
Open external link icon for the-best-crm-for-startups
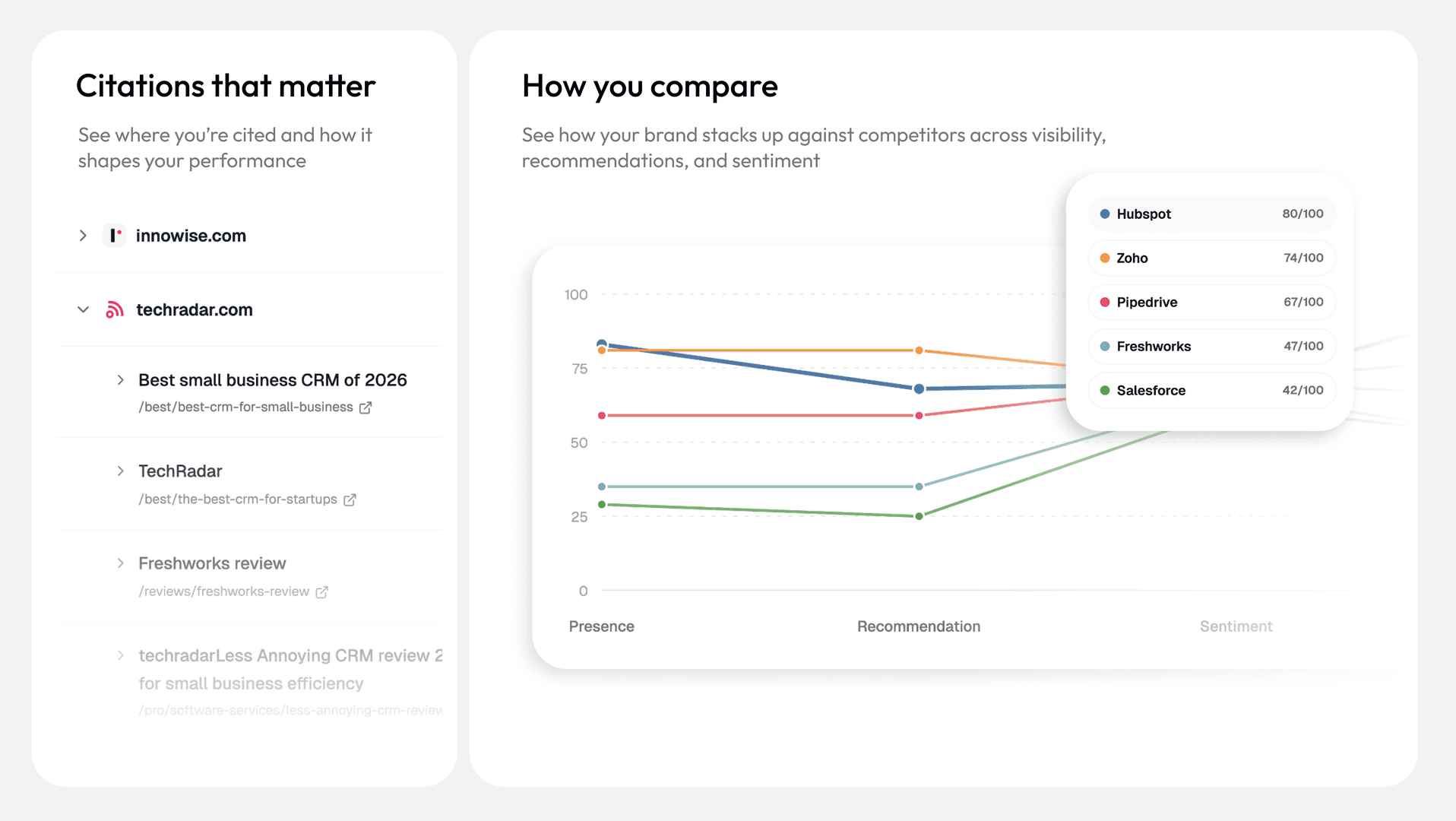point(350,499)
